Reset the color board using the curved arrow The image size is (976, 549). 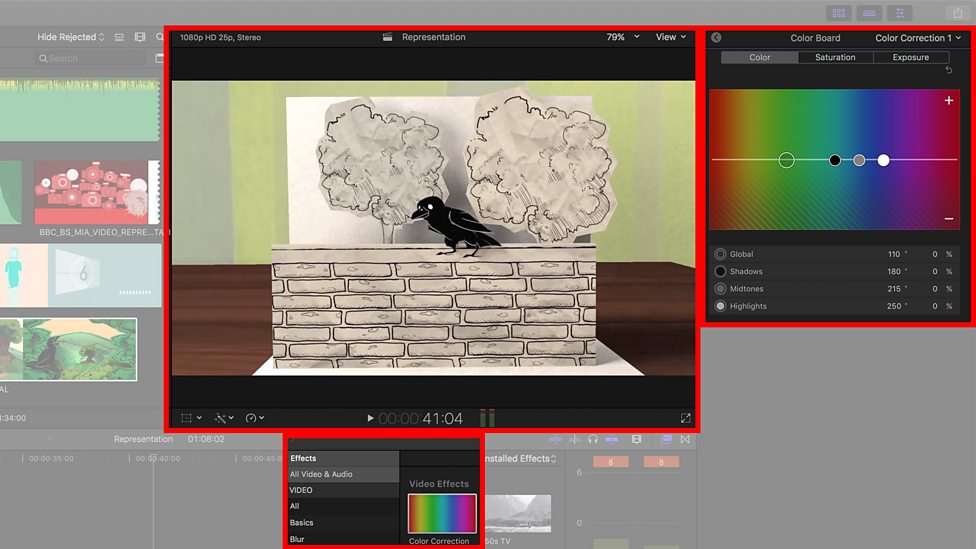tap(949, 70)
